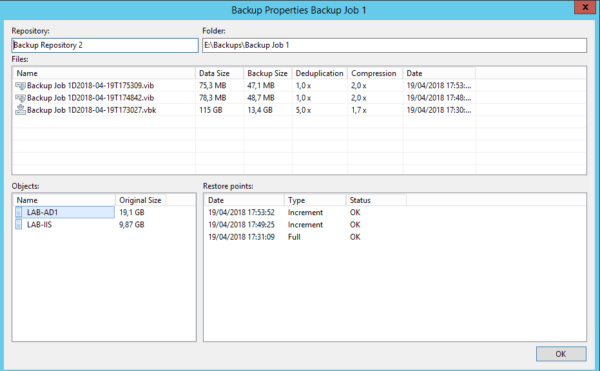The image size is (600, 371).
Task: Sort objects by Name column header
Action: [x=64, y=200]
